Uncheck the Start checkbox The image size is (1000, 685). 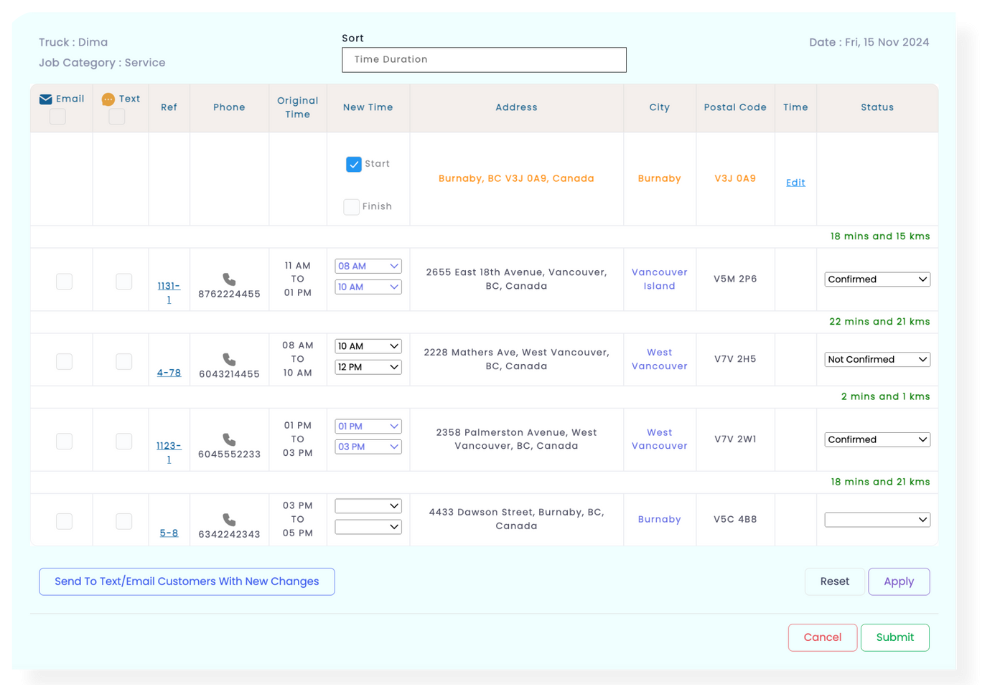pyautogui.click(x=353, y=164)
